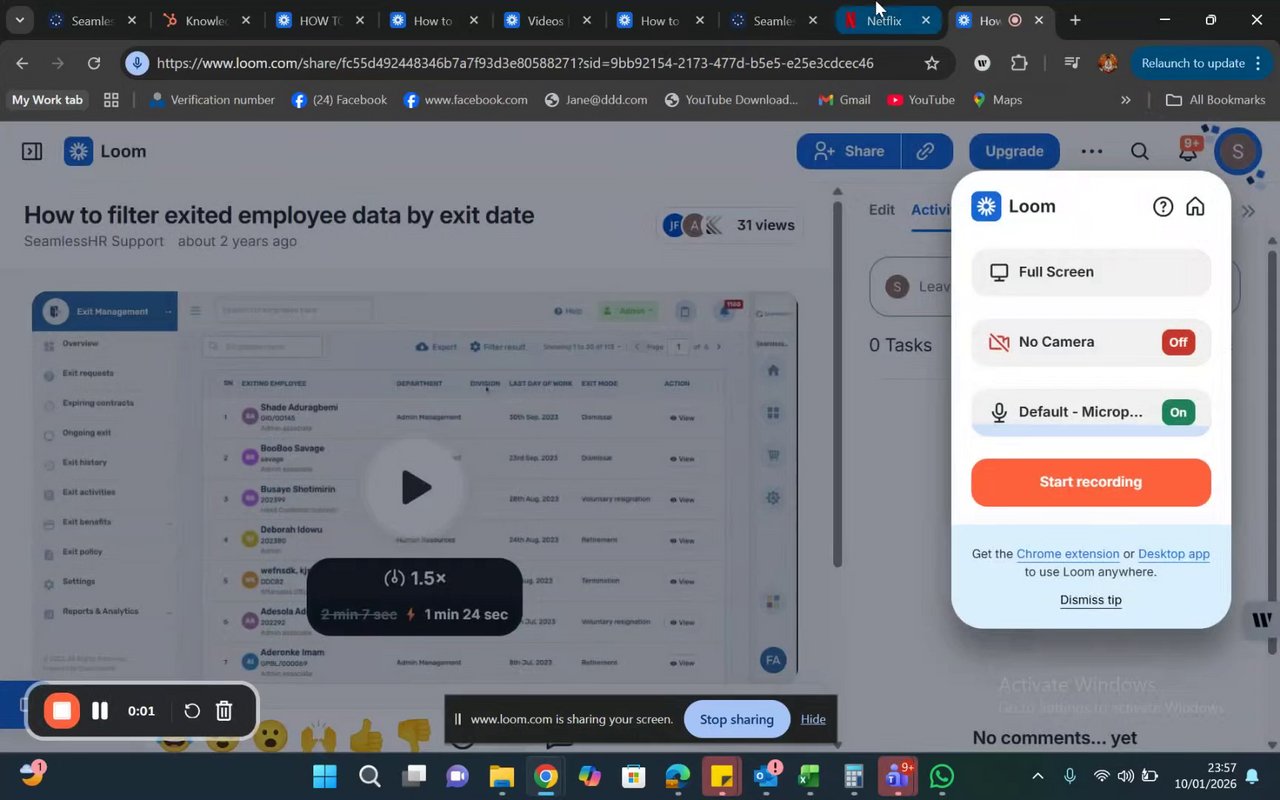The width and height of the screenshot is (1280, 800).
Task: Click the W extension icon in toolbar
Action: (982, 63)
